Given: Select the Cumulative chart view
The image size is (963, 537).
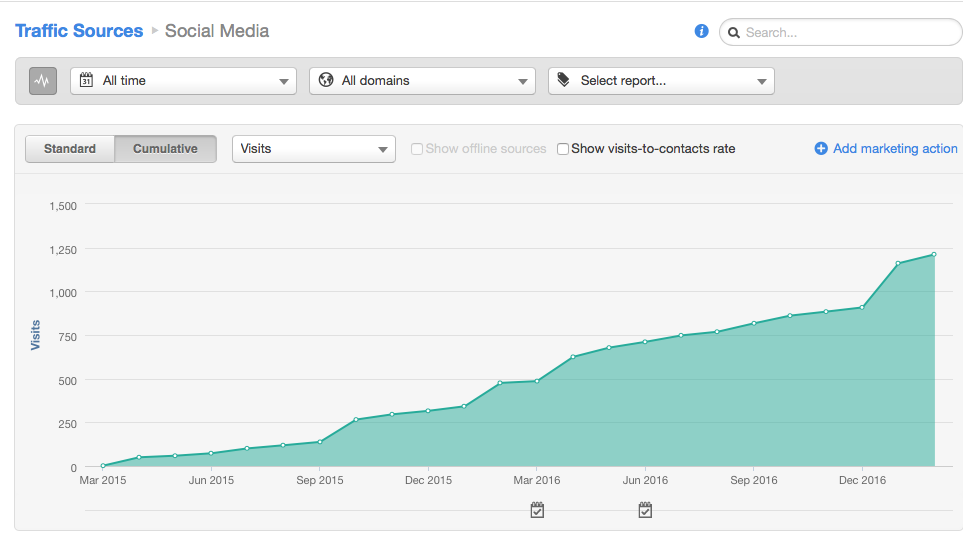Looking at the screenshot, I should point(165,149).
